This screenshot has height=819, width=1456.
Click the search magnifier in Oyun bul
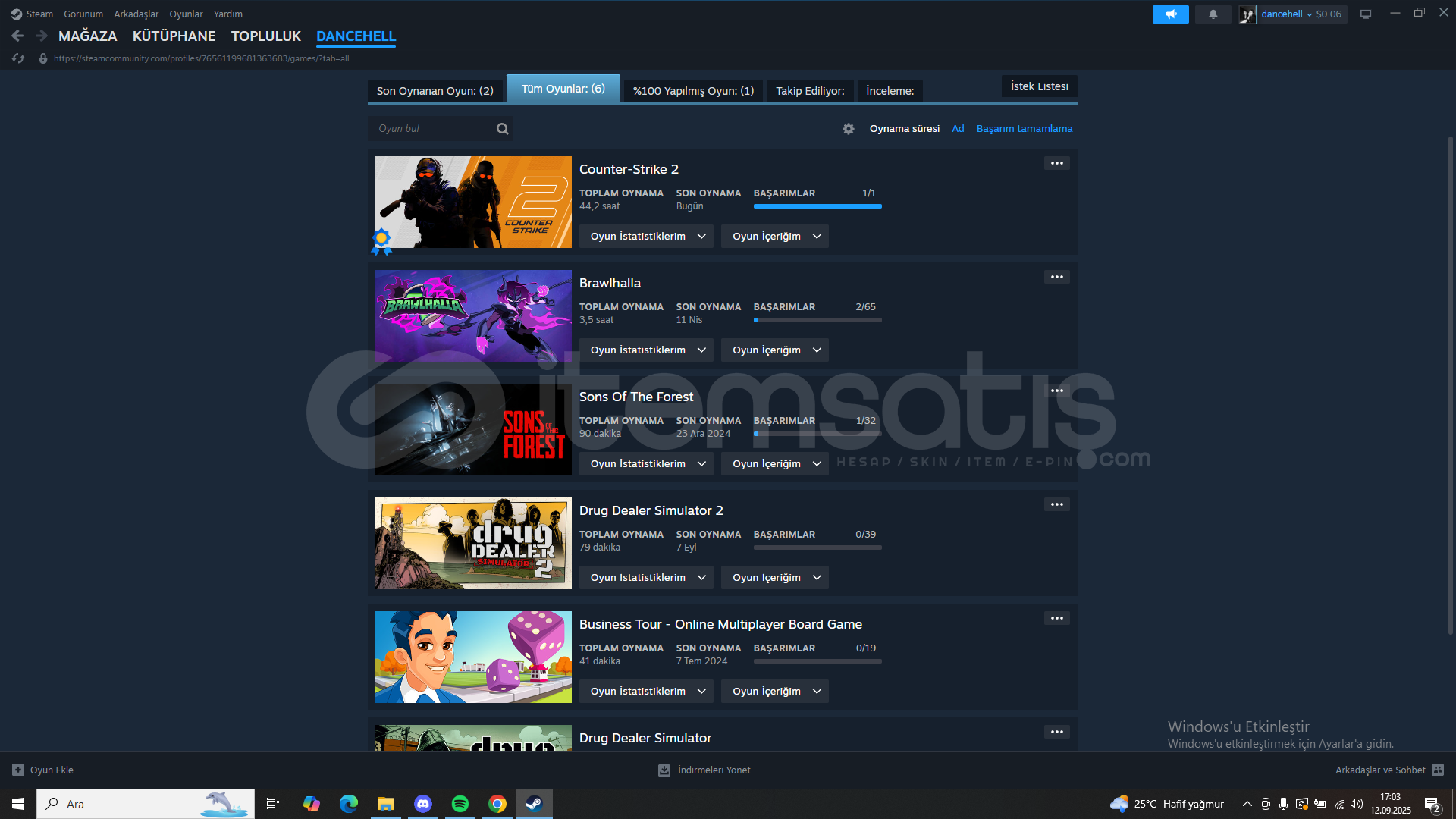(x=502, y=129)
